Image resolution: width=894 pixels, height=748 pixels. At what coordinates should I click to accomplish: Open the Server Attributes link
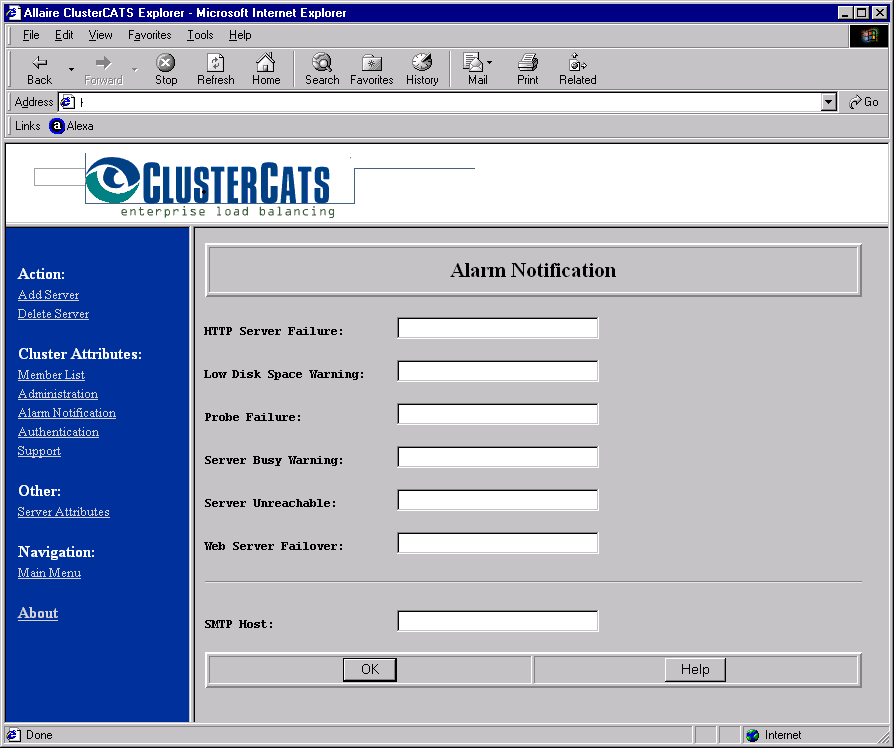point(63,512)
